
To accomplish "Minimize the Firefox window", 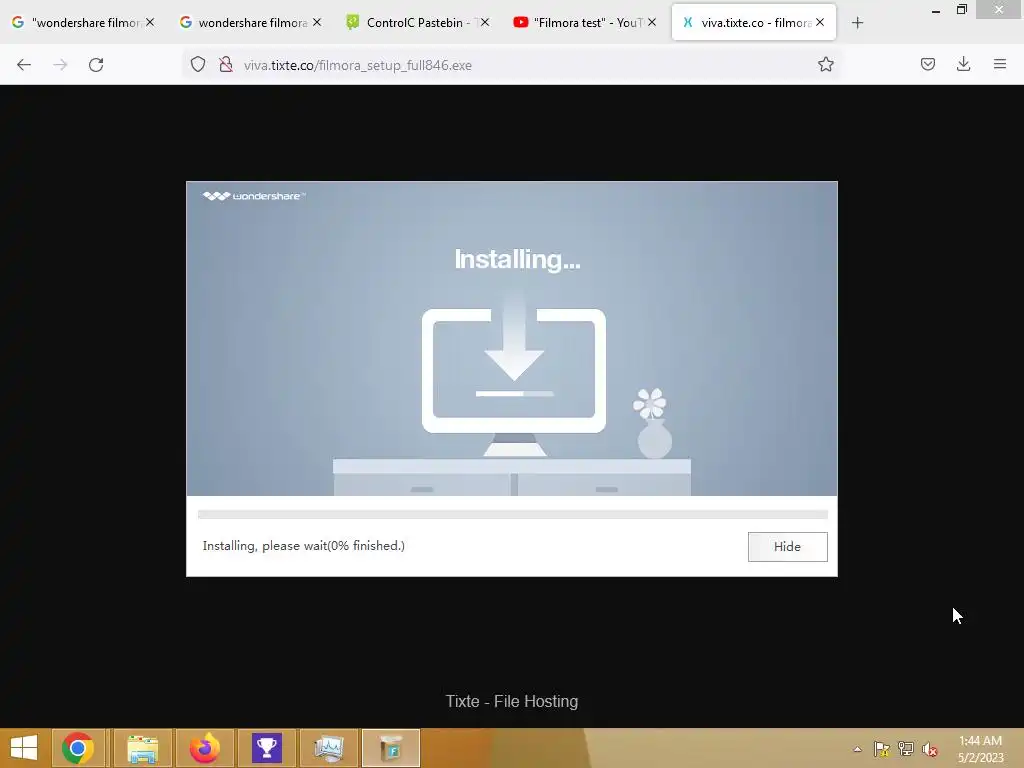I will click(936, 10).
